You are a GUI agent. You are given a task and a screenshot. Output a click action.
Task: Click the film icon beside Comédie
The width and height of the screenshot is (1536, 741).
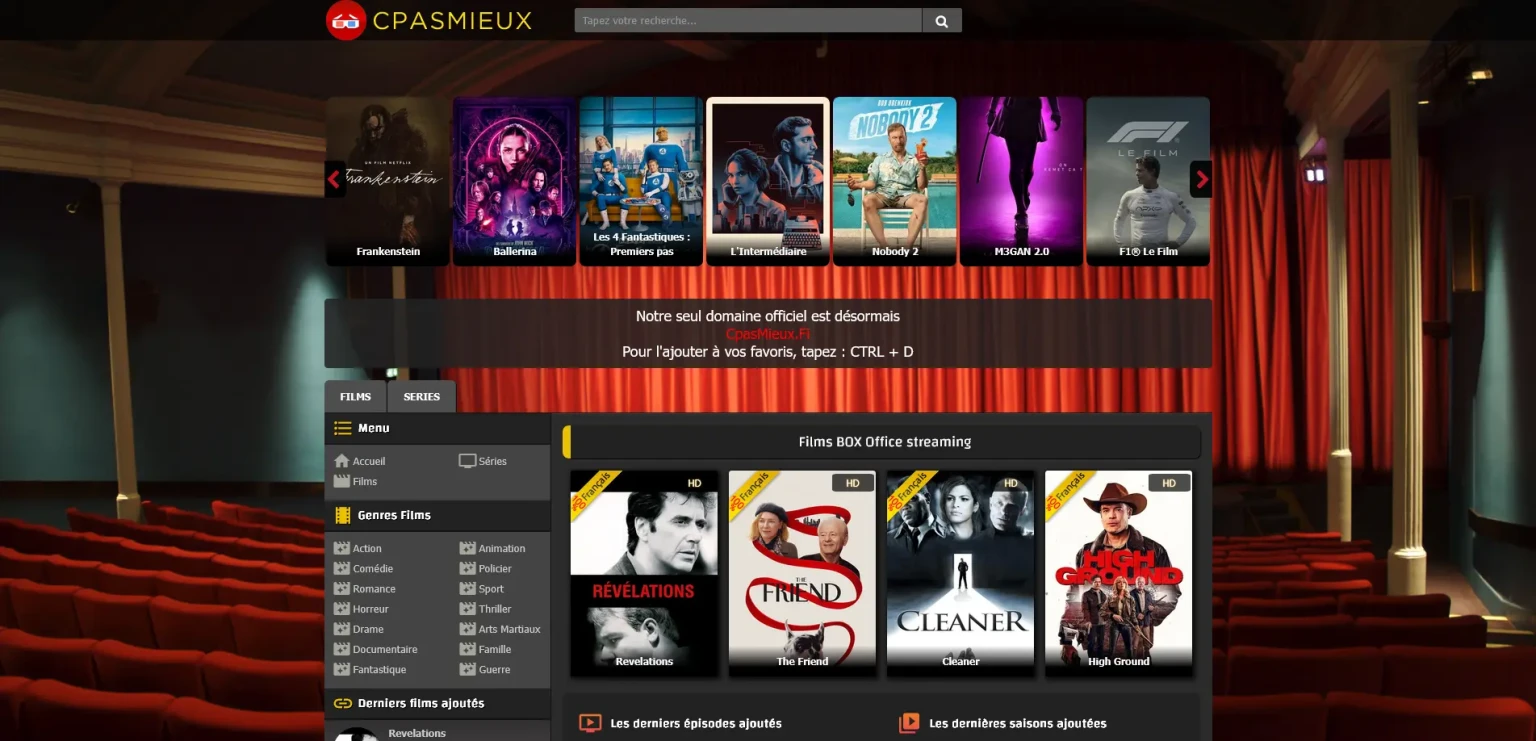pos(342,568)
